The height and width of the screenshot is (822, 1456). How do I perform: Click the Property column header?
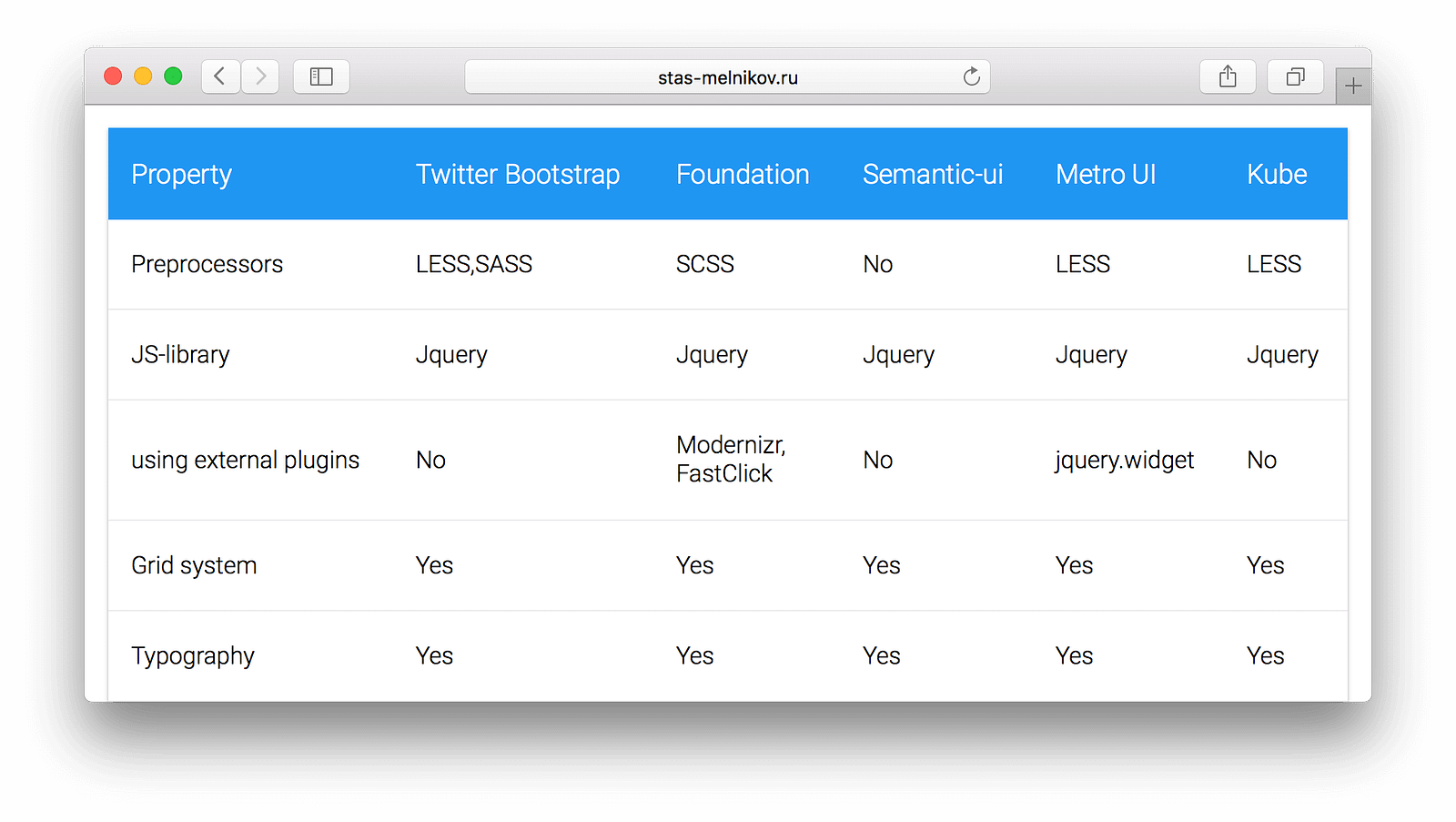click(x=182, y=174)
